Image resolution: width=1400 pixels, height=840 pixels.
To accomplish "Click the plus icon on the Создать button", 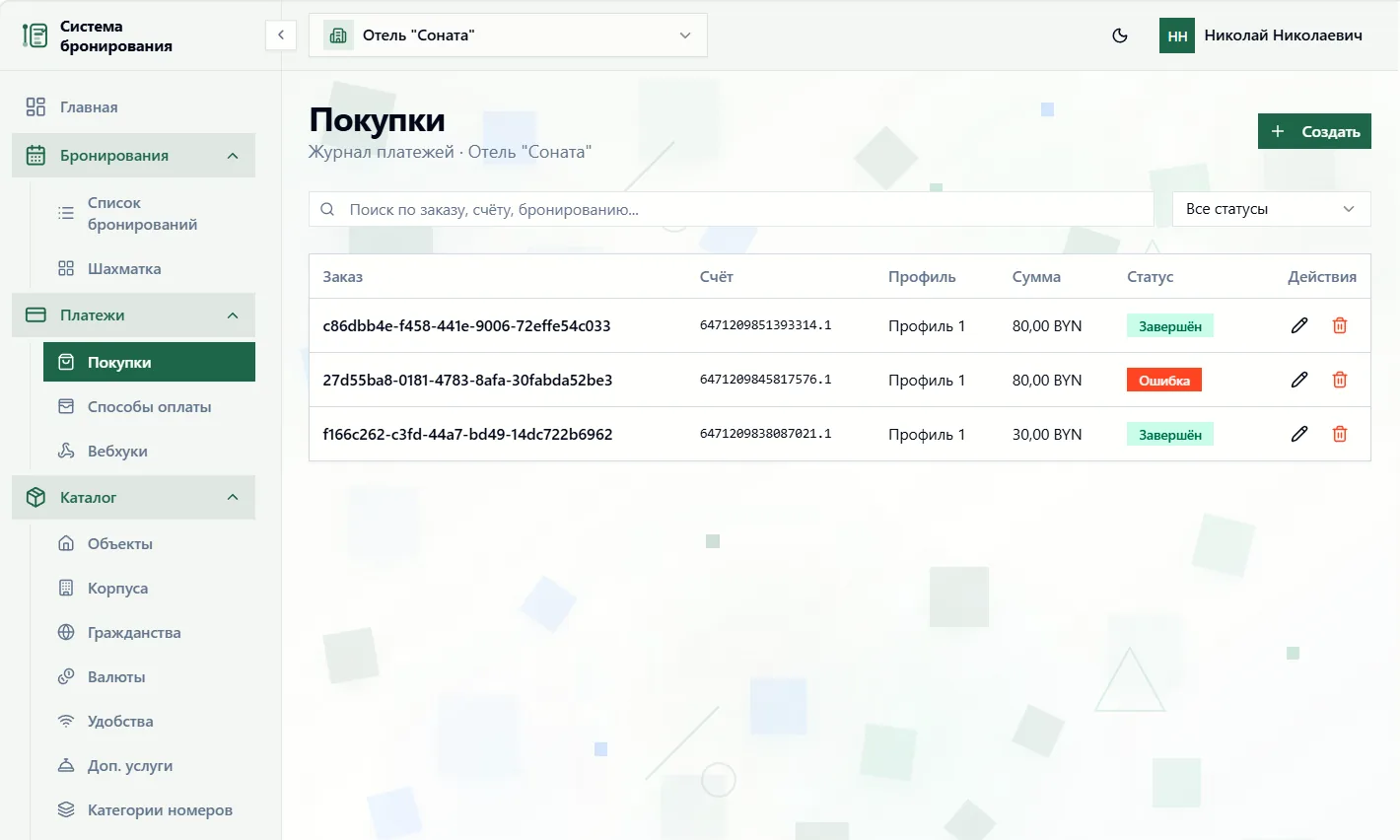I will 1278,131.
